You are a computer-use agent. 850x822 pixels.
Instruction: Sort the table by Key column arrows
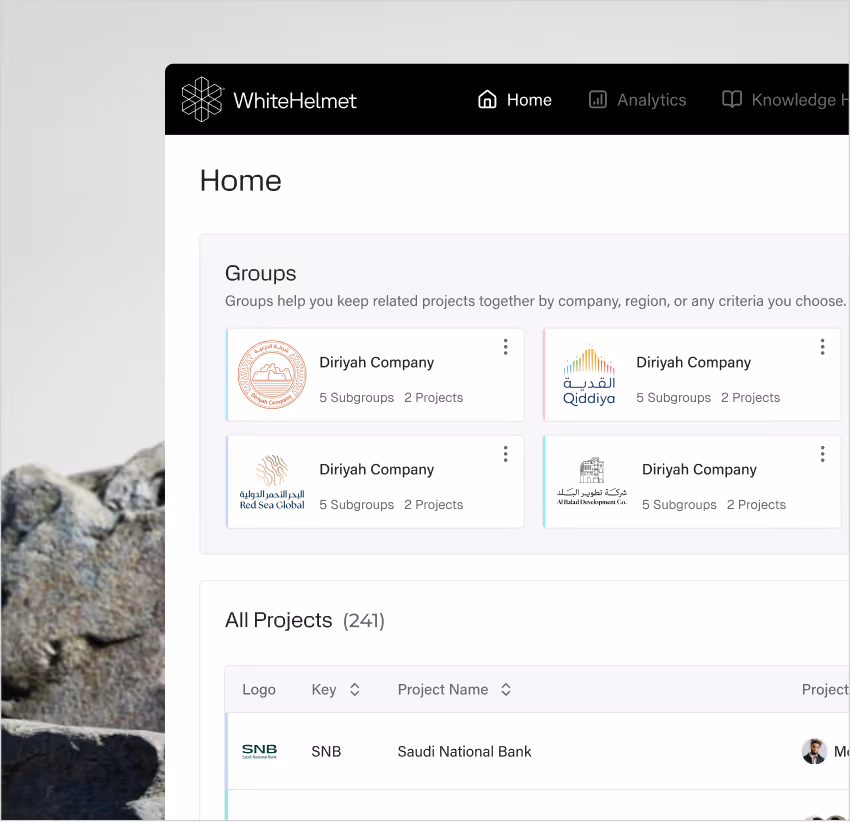355,690
